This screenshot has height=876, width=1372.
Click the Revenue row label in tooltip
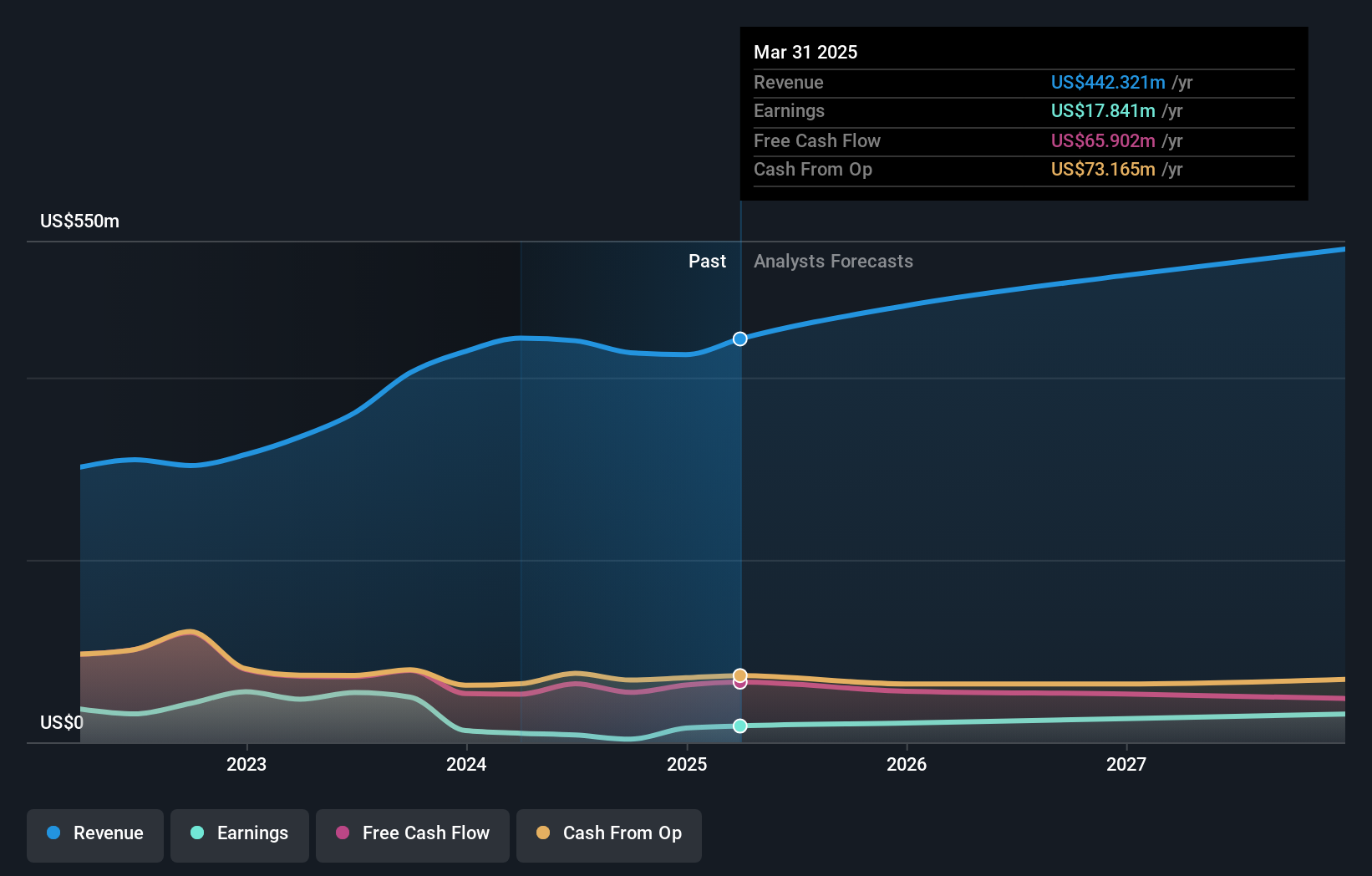click(x=789, y=82)
